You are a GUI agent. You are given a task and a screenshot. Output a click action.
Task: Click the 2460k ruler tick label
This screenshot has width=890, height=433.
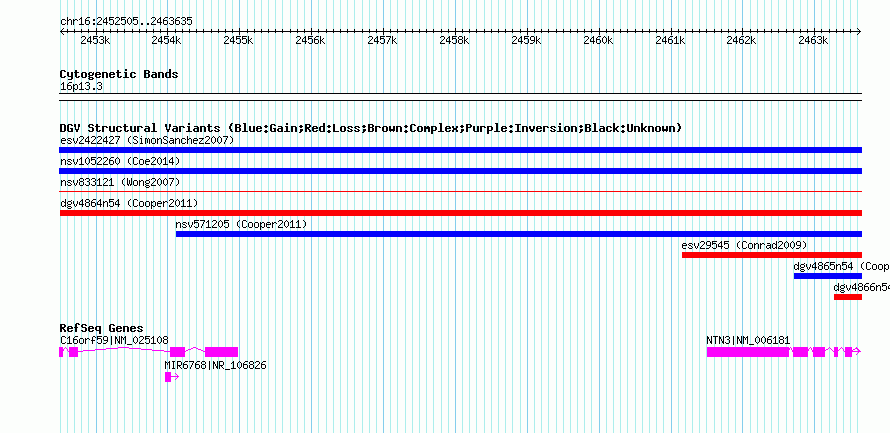[x=598, y=40]
